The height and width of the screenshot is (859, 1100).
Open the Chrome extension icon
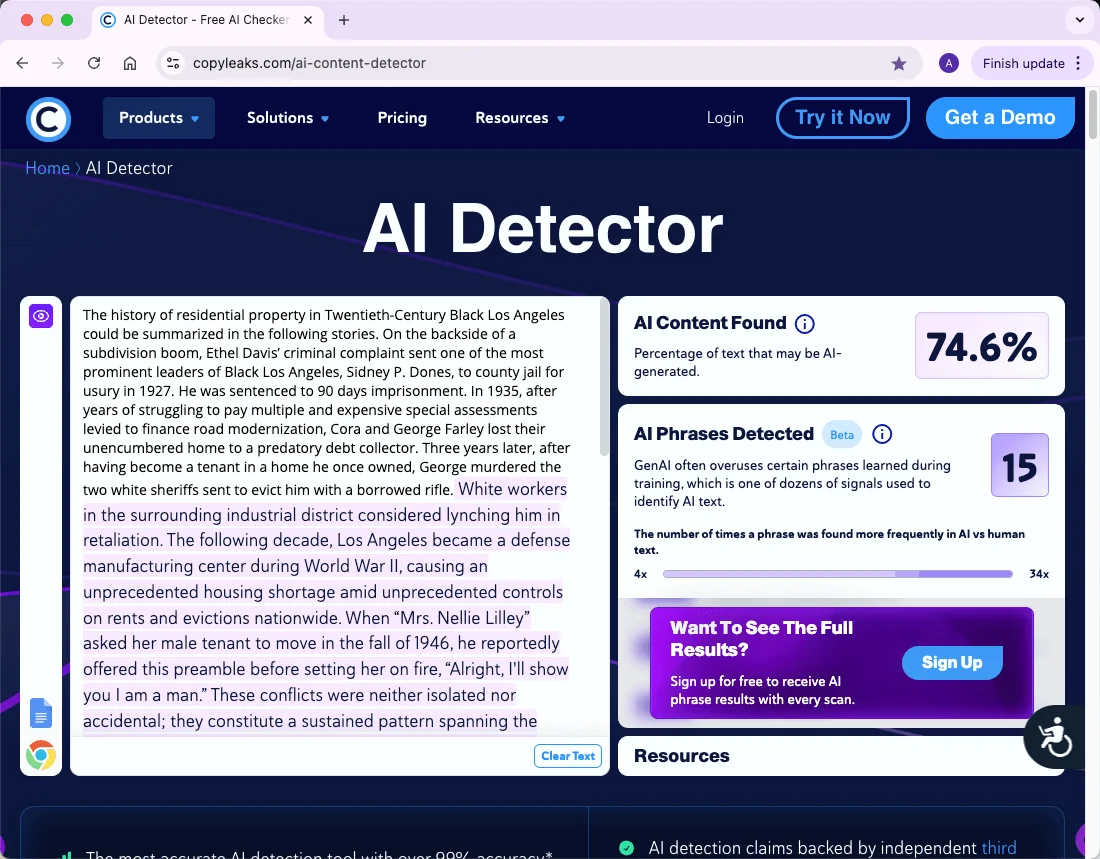coord(41,755)
